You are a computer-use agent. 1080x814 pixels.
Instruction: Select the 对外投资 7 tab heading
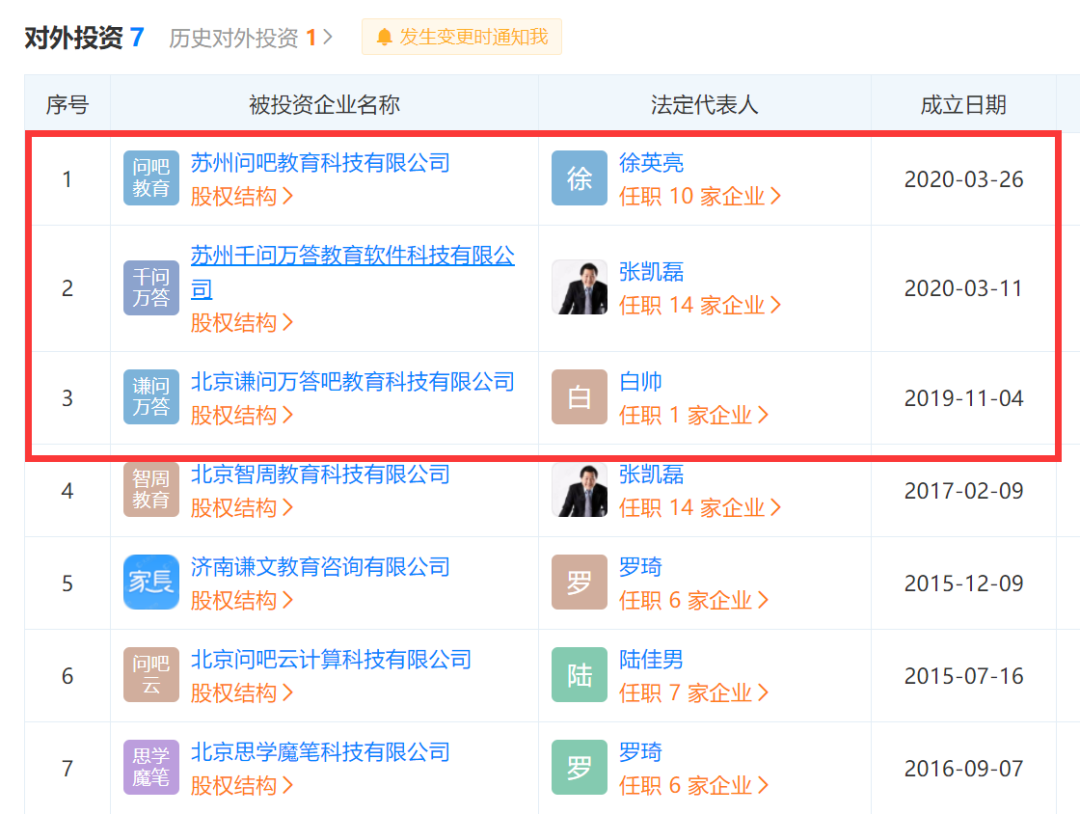[84, 38]
